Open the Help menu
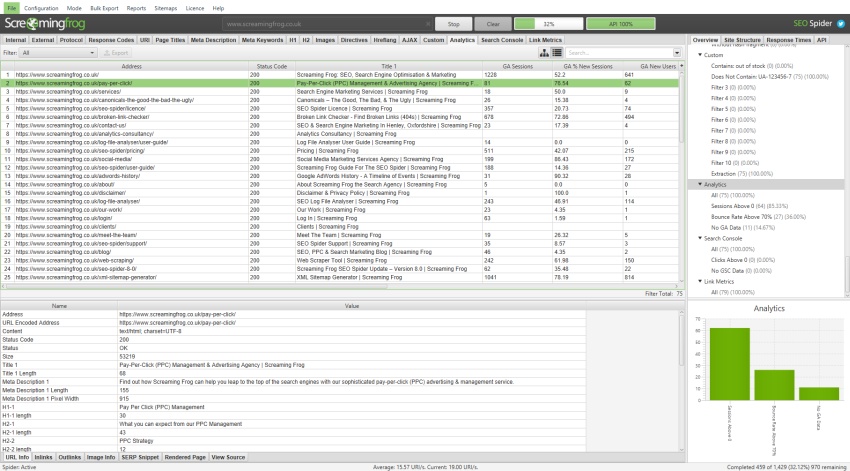 [x=218, y=8]
